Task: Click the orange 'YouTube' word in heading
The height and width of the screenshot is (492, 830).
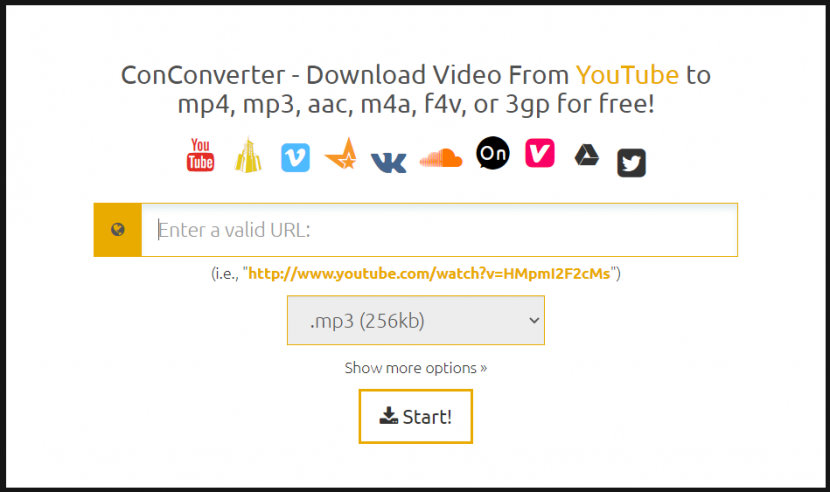Action: (x=627, y=75)
